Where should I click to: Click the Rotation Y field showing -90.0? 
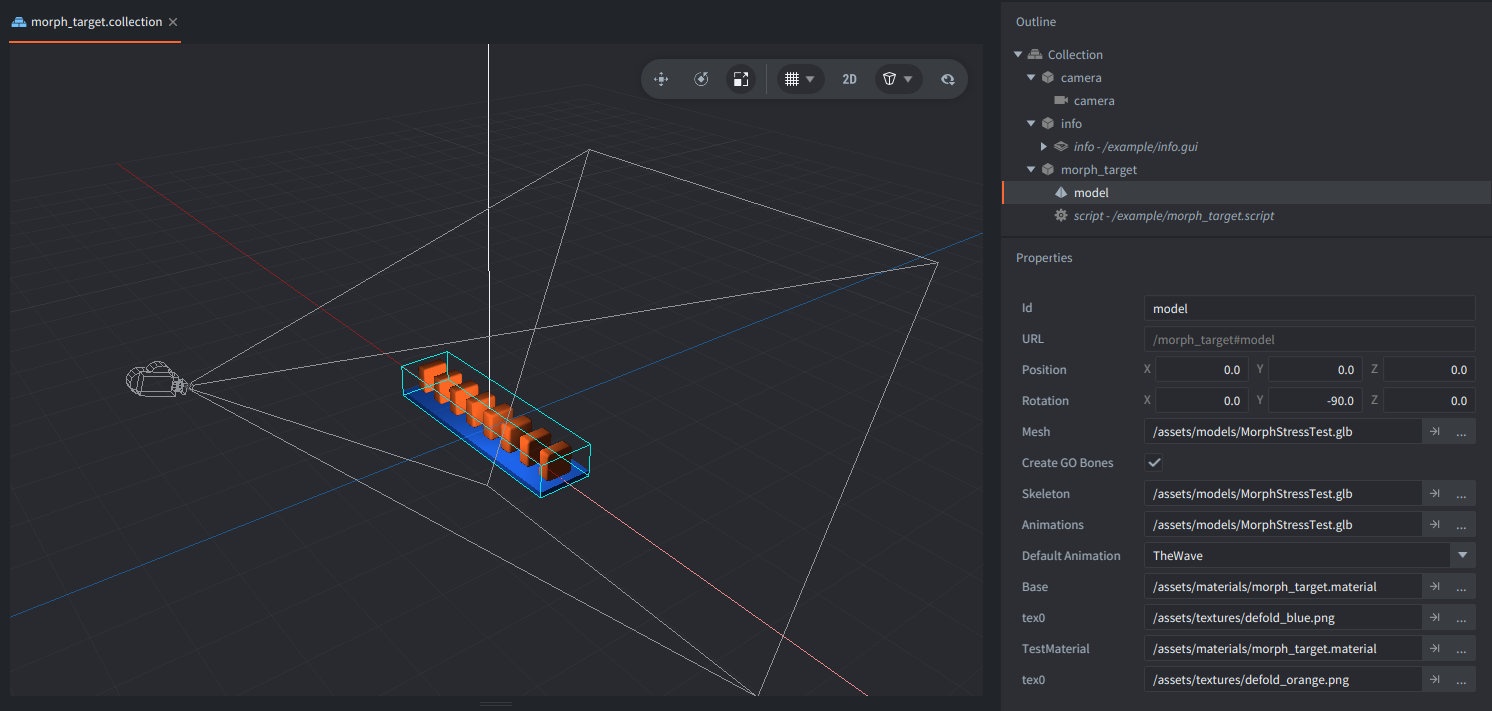[x=1316, y=401]
